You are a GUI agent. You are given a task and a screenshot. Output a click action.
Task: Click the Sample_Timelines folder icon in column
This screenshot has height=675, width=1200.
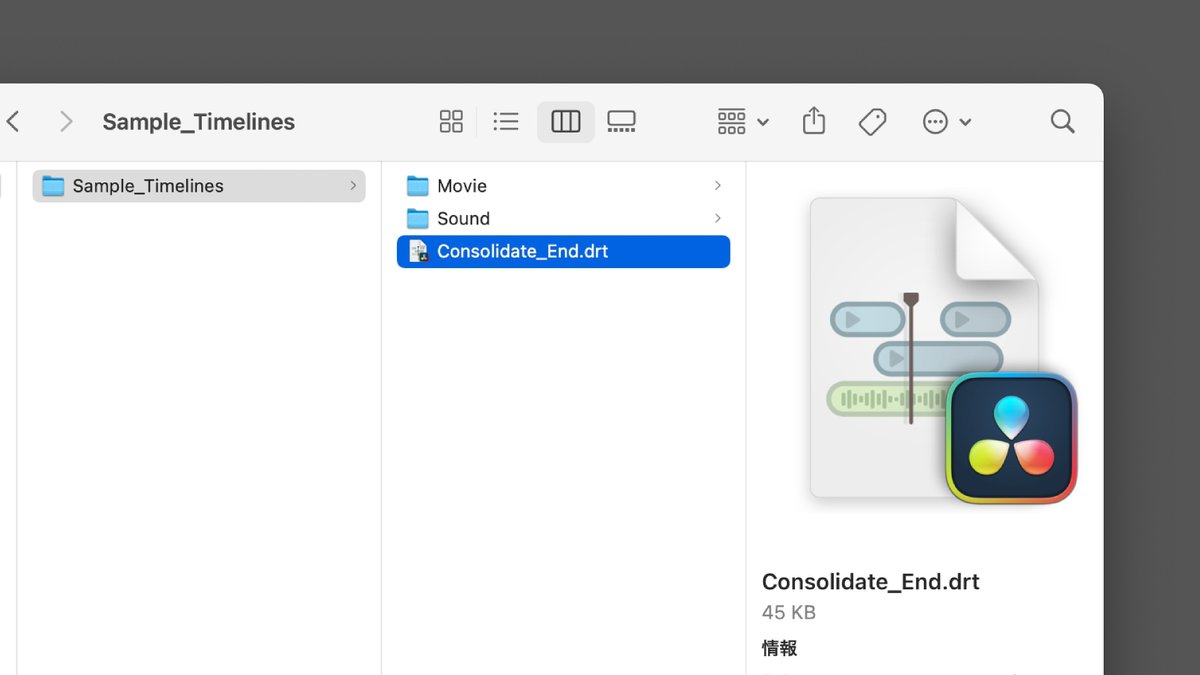[x=53, y=186]
